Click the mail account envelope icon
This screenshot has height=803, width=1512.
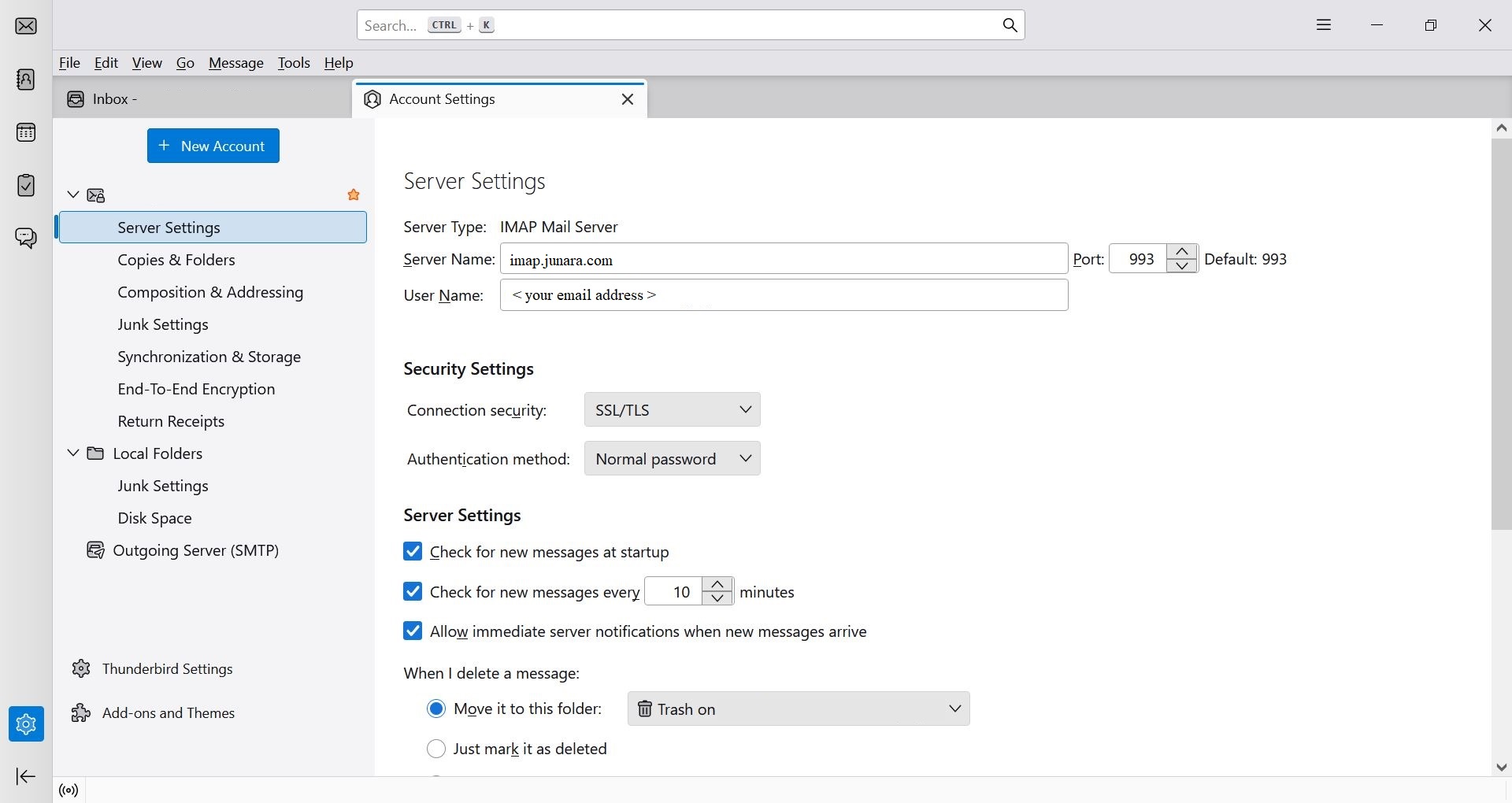96,195
